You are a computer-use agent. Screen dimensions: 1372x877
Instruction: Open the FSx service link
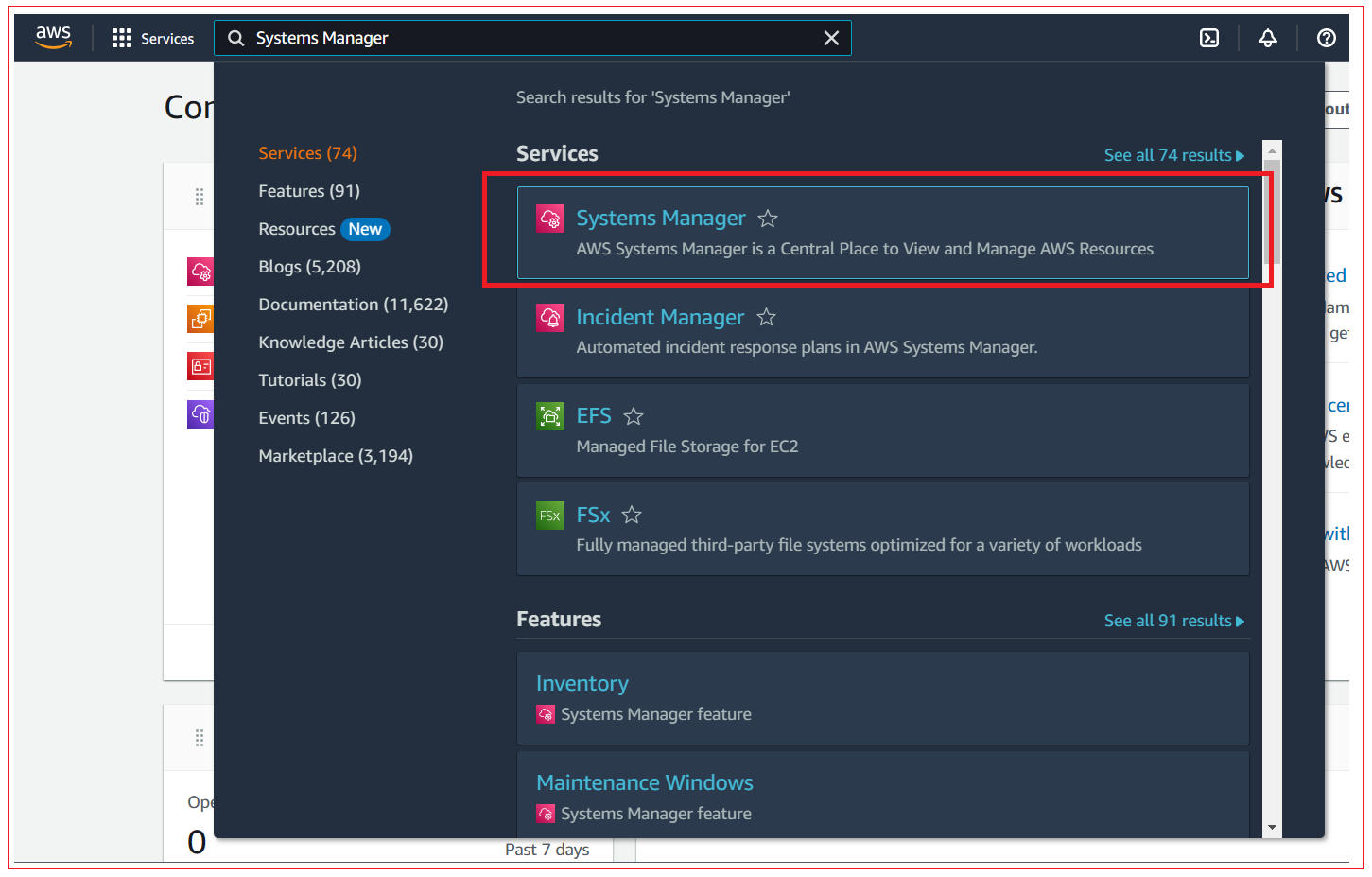[593, 515]
